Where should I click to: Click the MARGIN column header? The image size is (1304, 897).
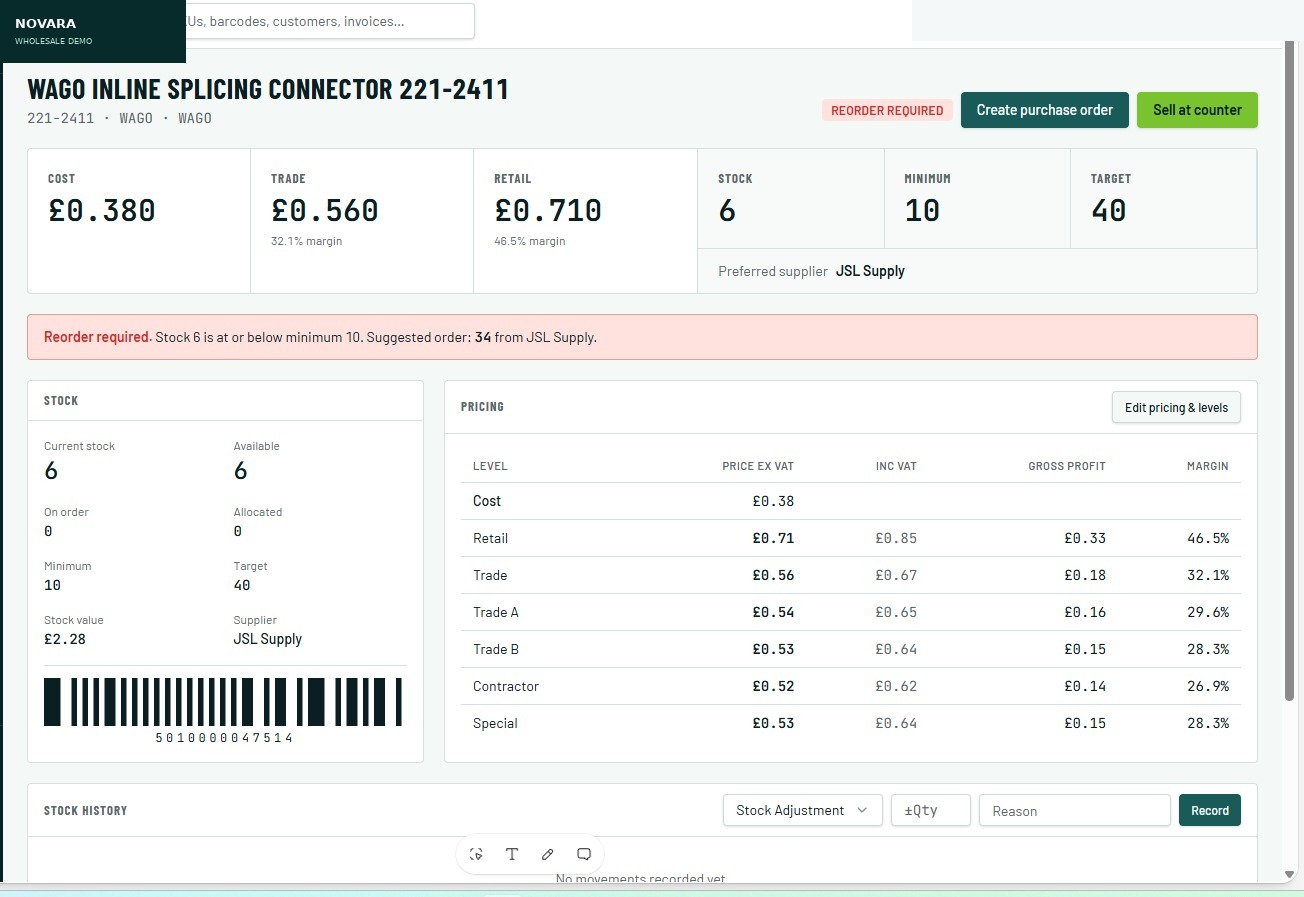coord(1208,466)
